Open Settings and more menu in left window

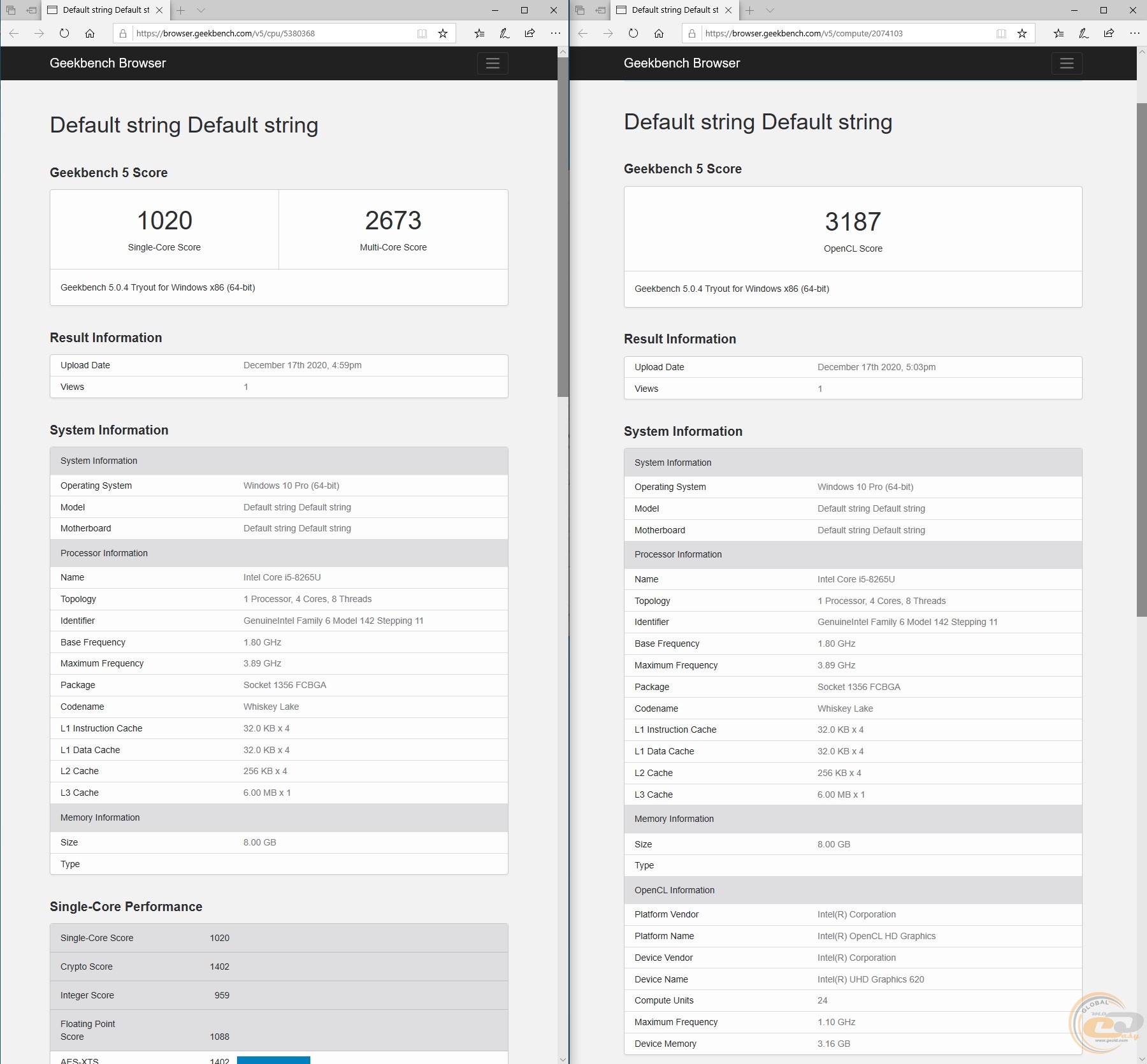(x=556, y=33)
